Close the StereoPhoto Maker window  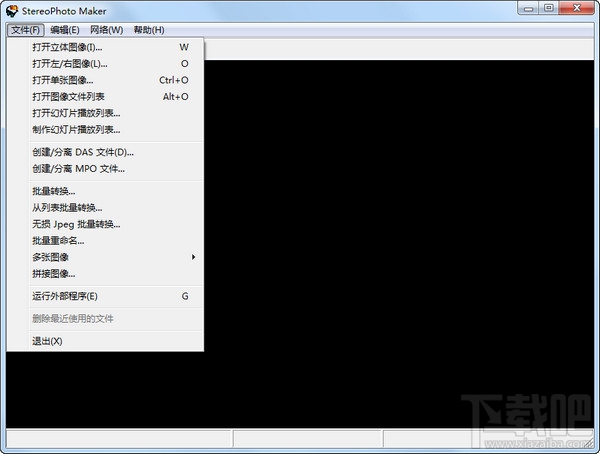tap(577, 8)
